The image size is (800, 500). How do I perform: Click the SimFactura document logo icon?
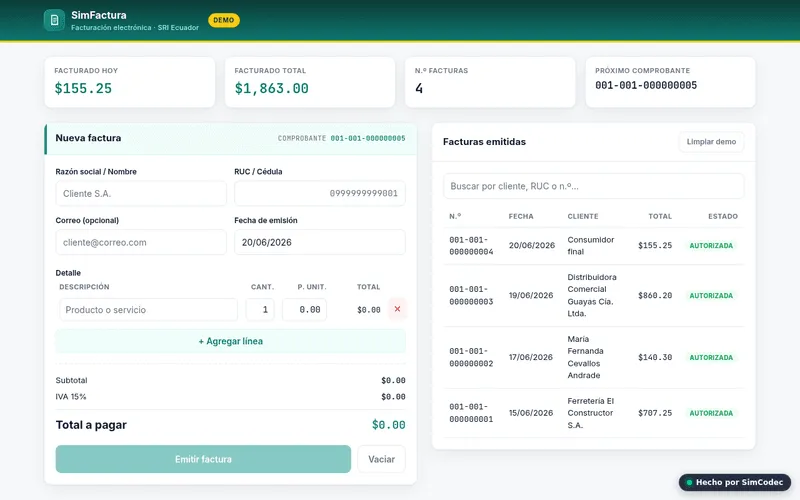[55, 20]
